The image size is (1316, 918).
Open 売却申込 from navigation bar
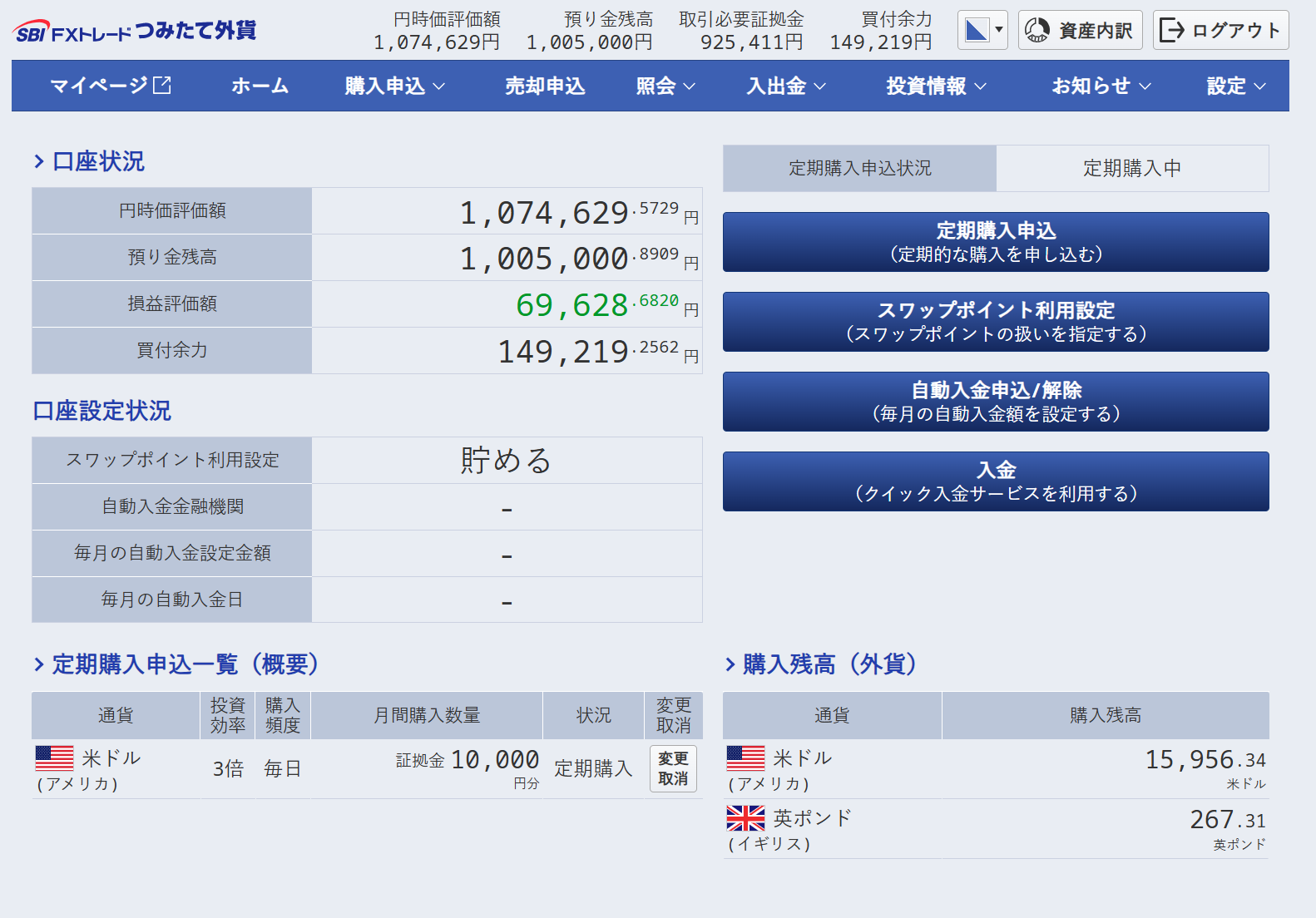point(545,86)
